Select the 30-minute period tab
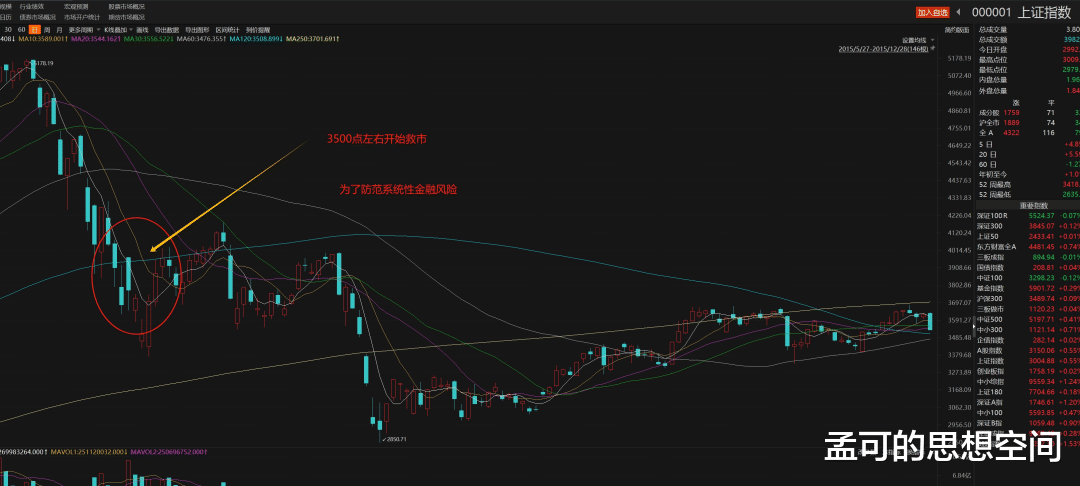This screenshot has width=1080, height=486. pyautogui.click(x=8, y=30)
